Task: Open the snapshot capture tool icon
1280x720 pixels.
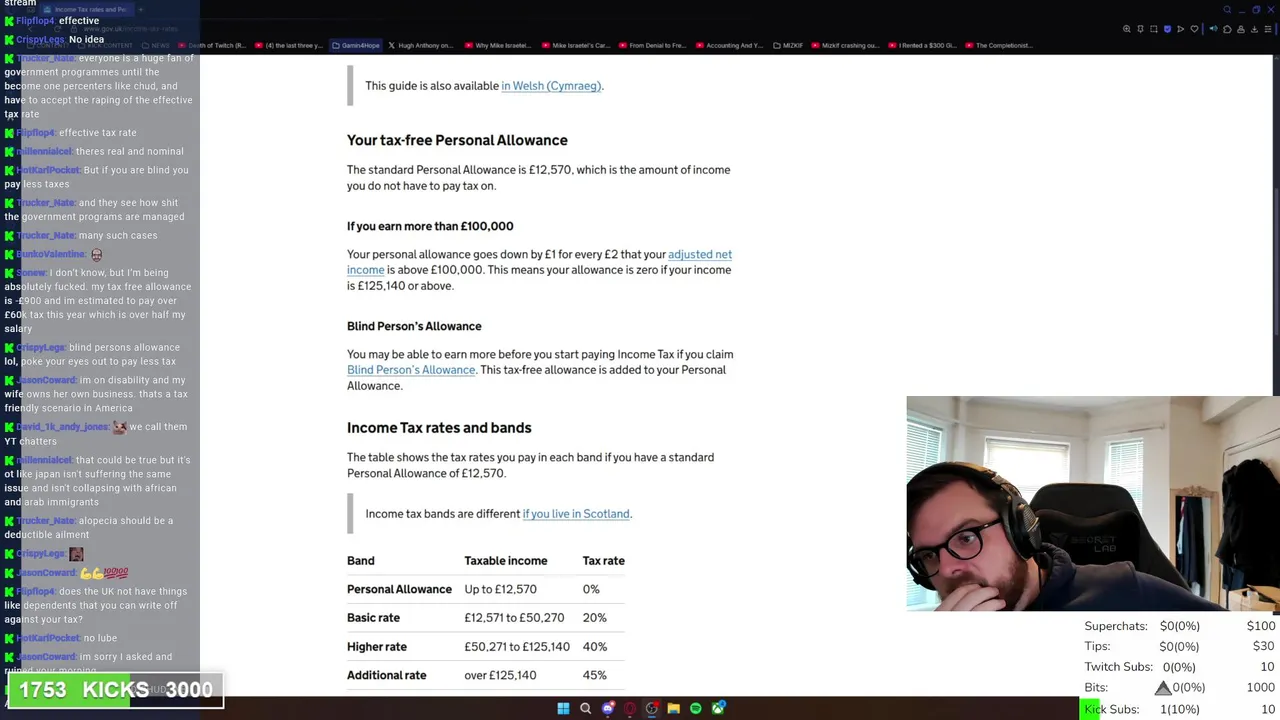Action: [1154, 29]
